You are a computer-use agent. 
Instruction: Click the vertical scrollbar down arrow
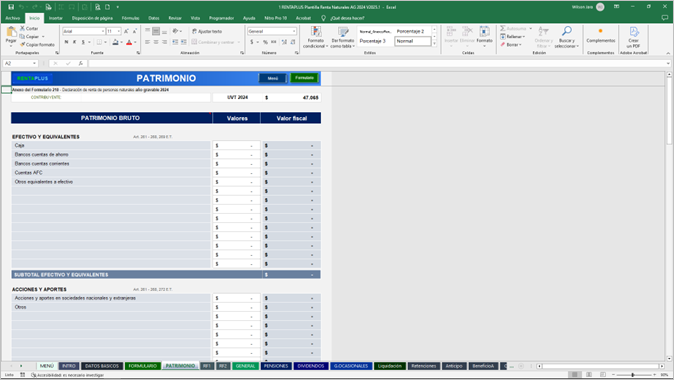[669, 358]
